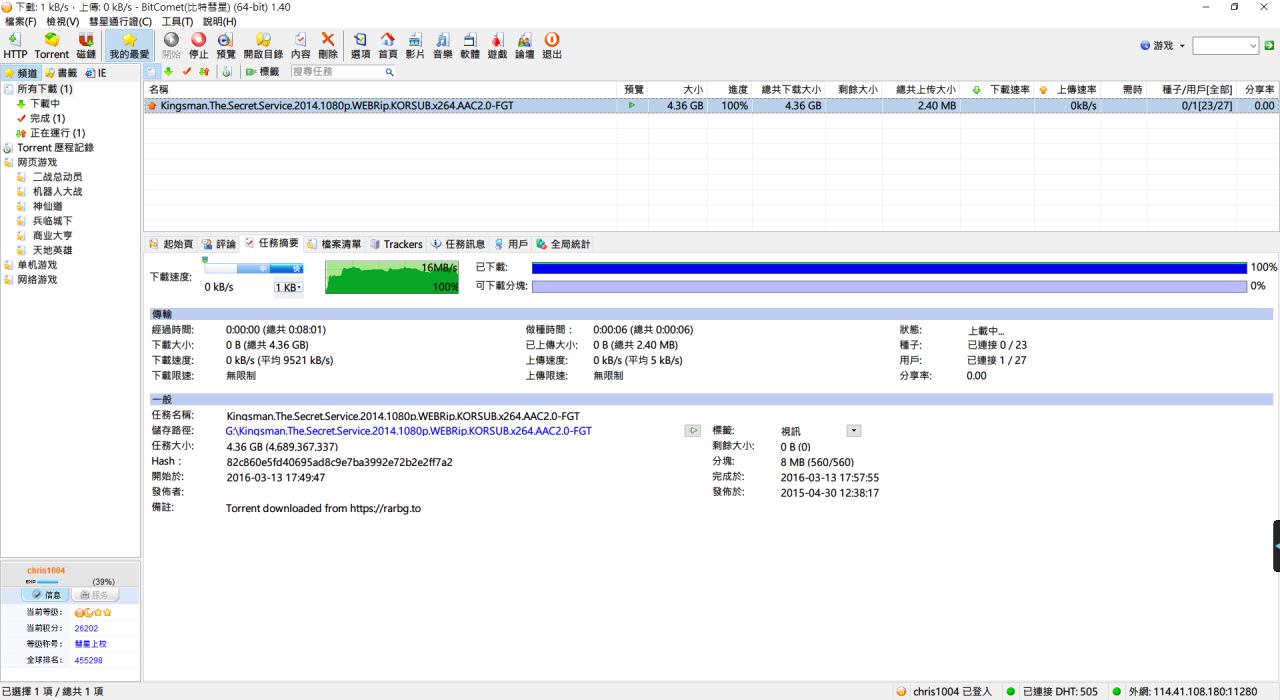
Task: Select 下載中 in the sidebar
Action: tap(38, 103)
